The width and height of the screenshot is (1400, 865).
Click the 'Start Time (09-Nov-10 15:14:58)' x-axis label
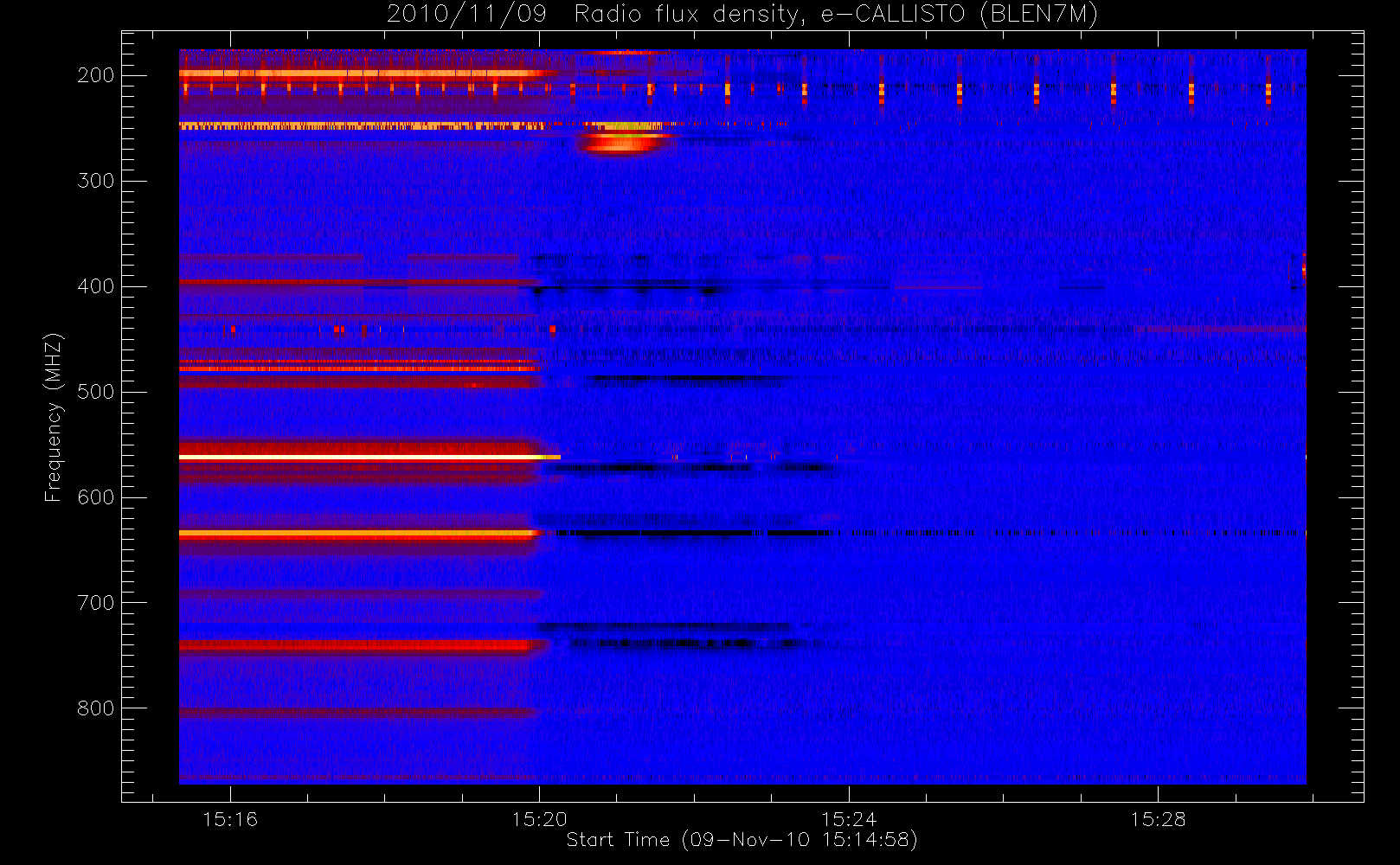tap(742, 840)
